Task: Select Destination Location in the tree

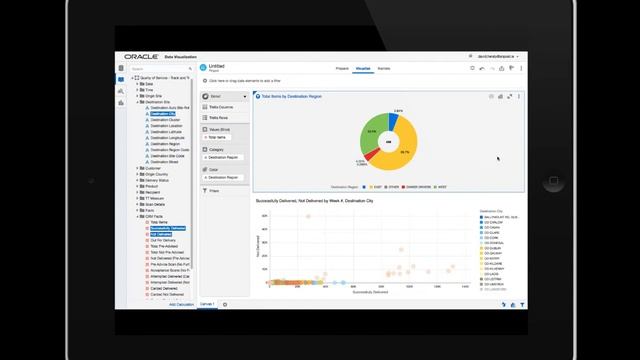Action: [166, 126]
